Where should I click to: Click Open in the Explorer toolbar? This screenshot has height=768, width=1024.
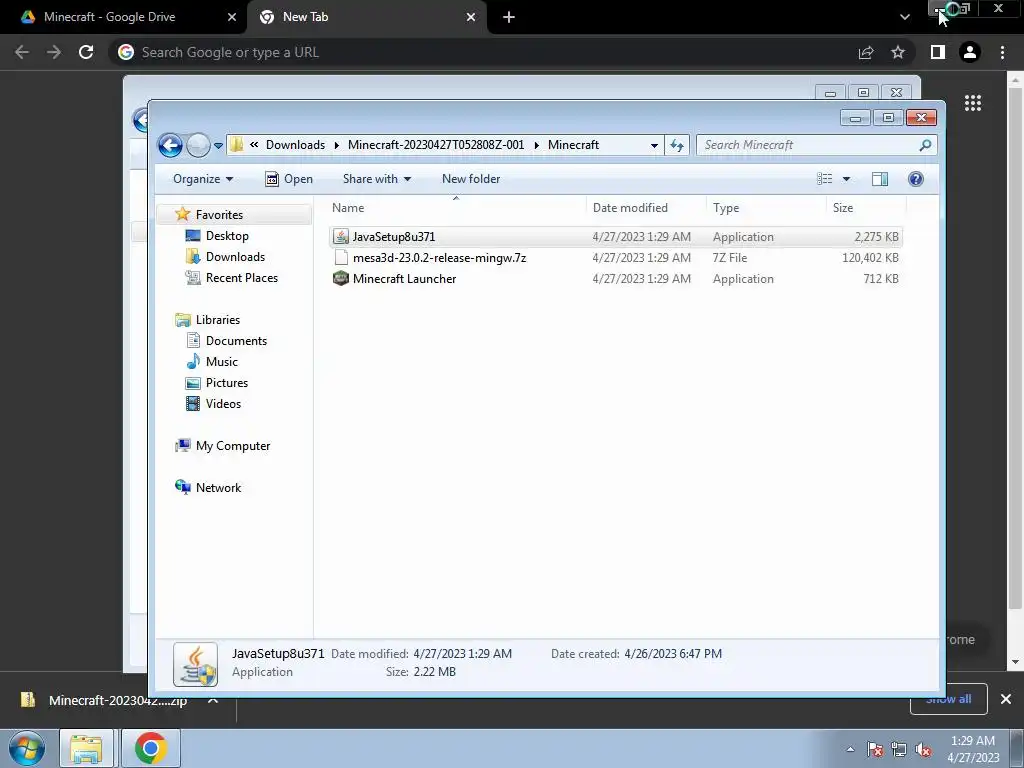click(x=289, y=179)
